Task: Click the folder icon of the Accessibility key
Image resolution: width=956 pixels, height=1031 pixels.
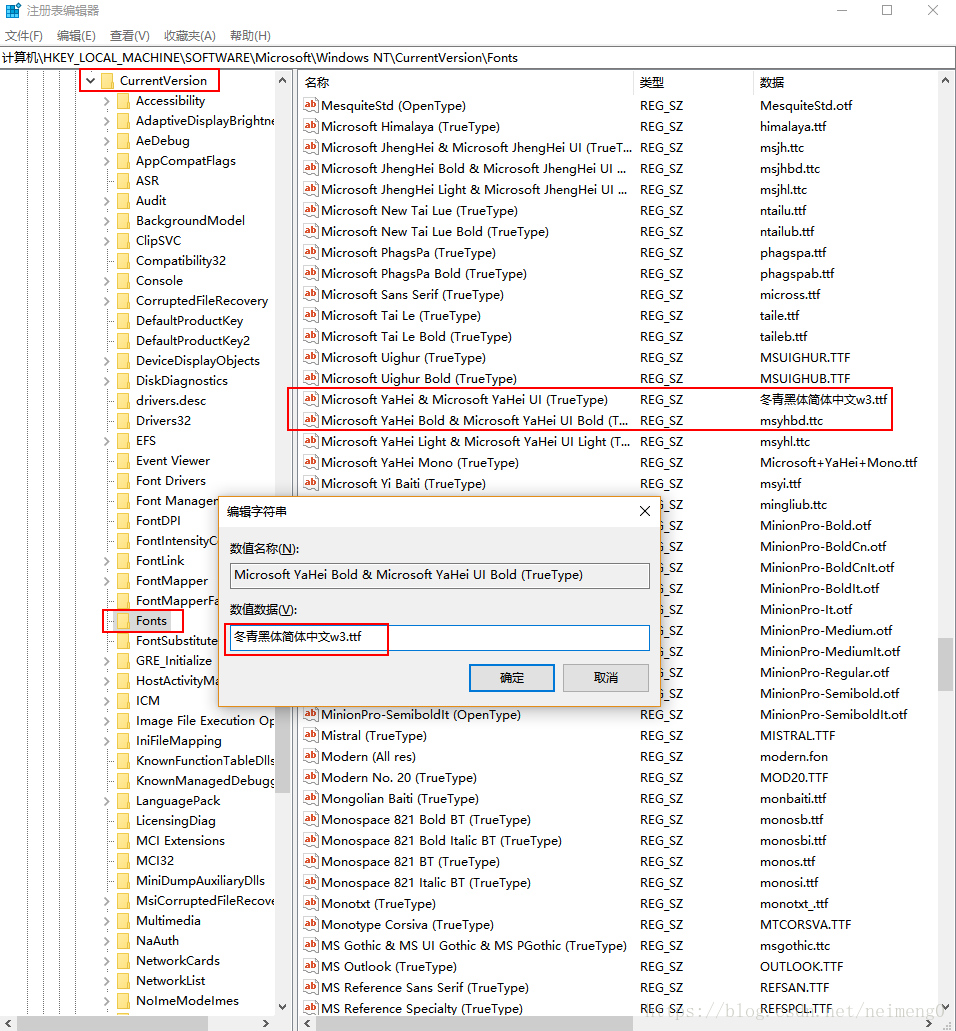Action: click(x=123, y=101)
